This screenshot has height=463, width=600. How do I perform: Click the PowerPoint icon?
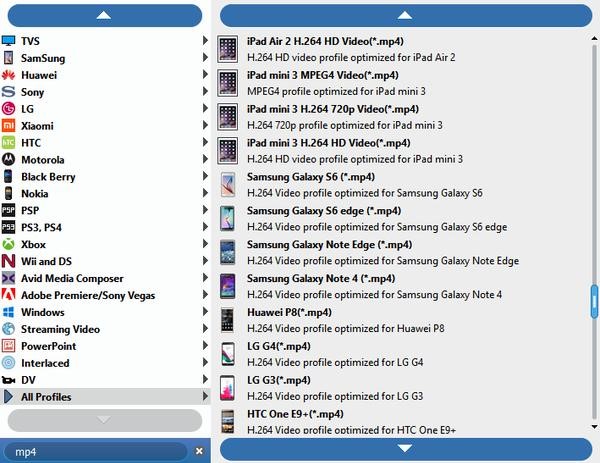coord(8,346)
